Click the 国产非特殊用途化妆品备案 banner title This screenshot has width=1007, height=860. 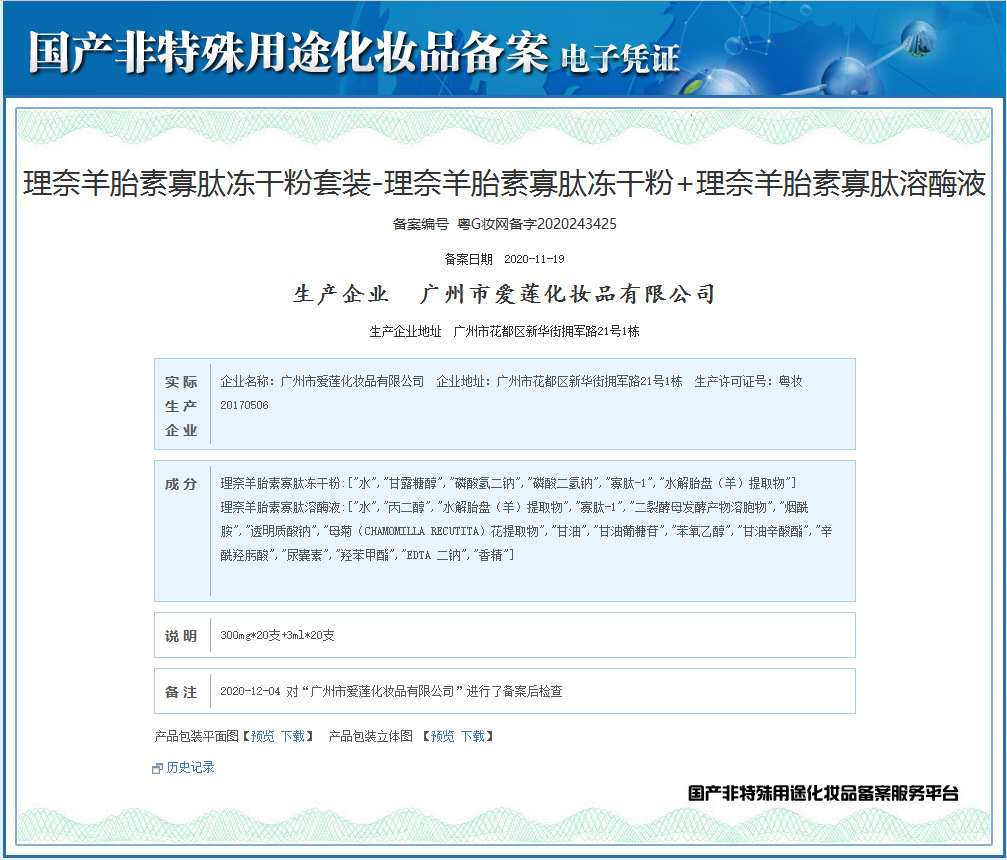288,53
